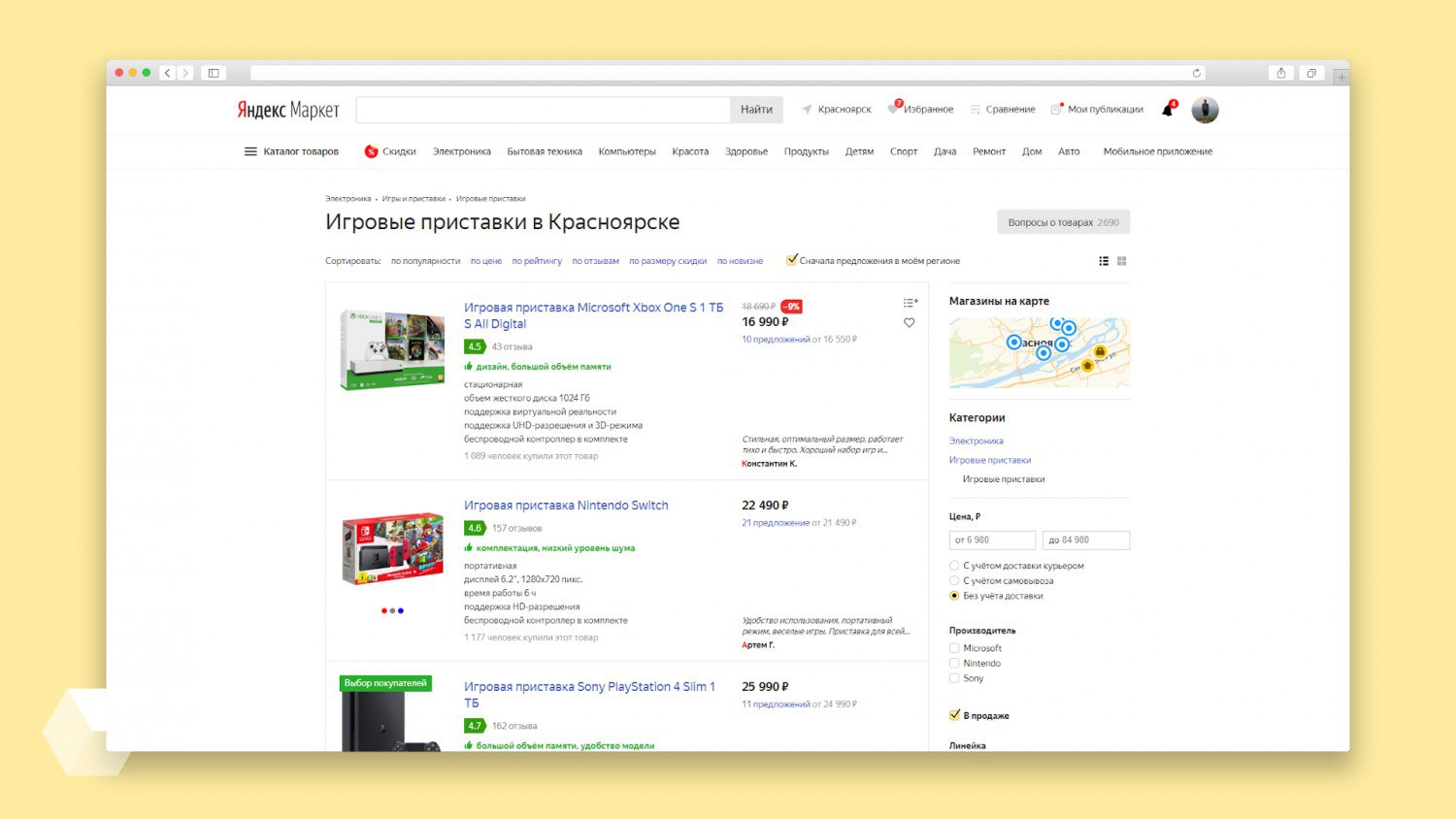Viewport: 1456px width, 819px height.
Task: Open a new browser tab with plus
Action: [x=1341, y=77]
